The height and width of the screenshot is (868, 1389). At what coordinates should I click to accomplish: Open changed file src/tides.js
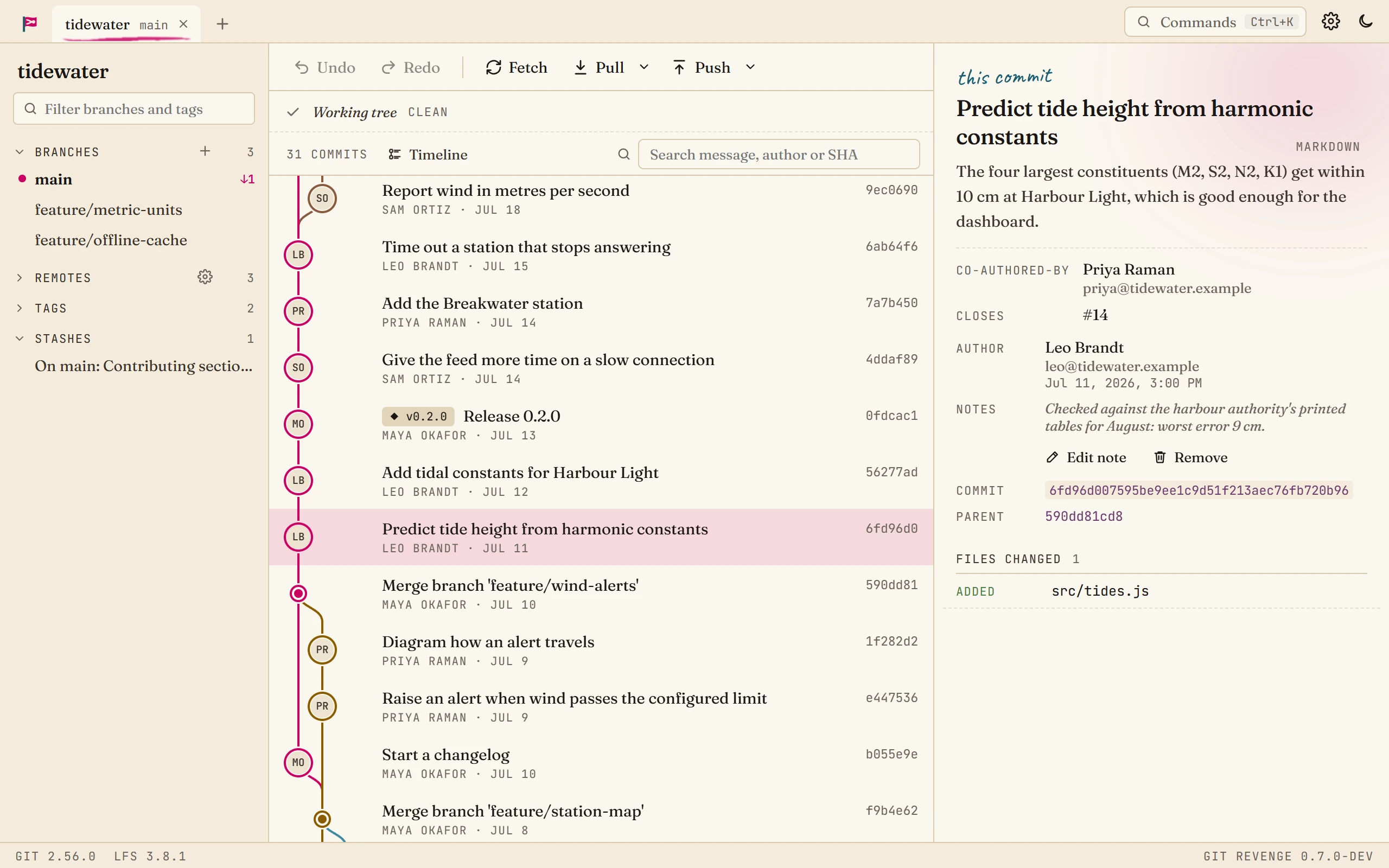[1161, 591]
